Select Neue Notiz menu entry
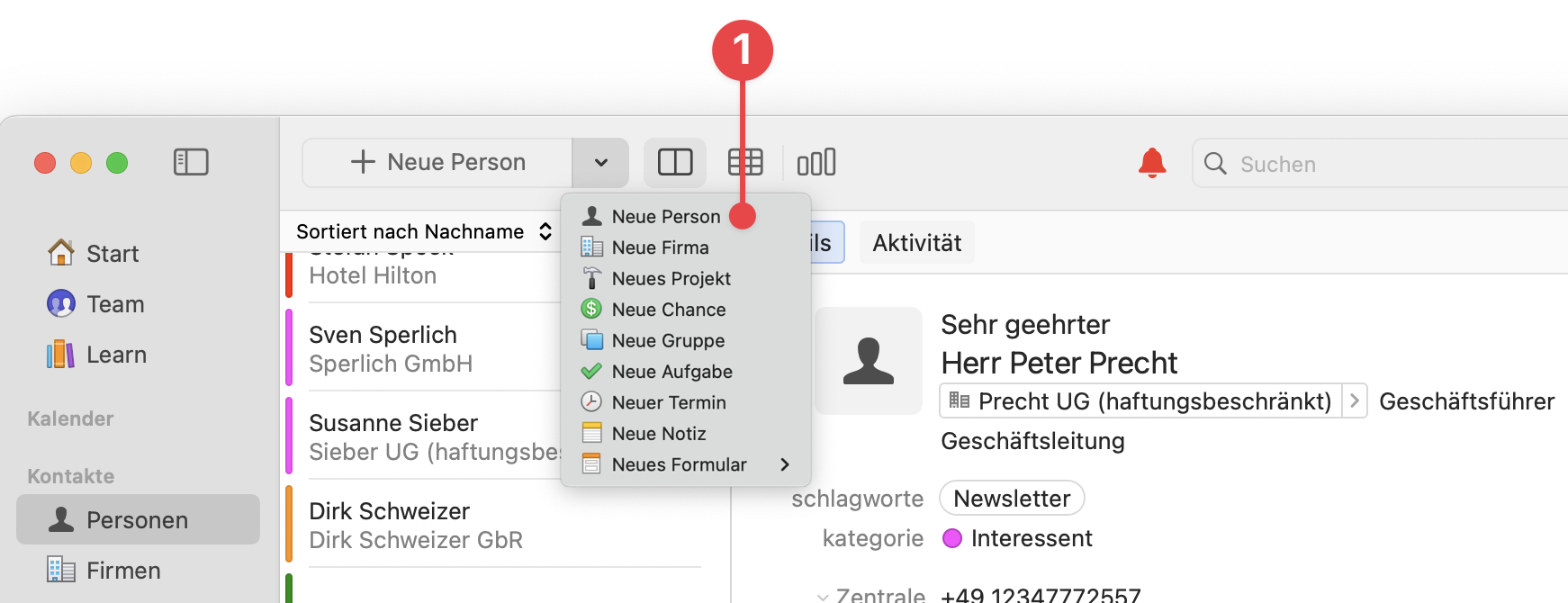The image size is (1568, 603). click(686, 434)
